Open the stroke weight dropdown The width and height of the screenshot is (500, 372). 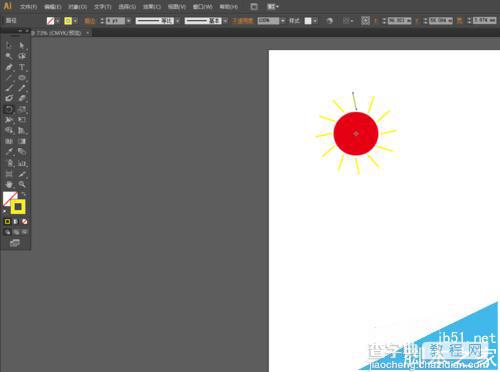129,21
